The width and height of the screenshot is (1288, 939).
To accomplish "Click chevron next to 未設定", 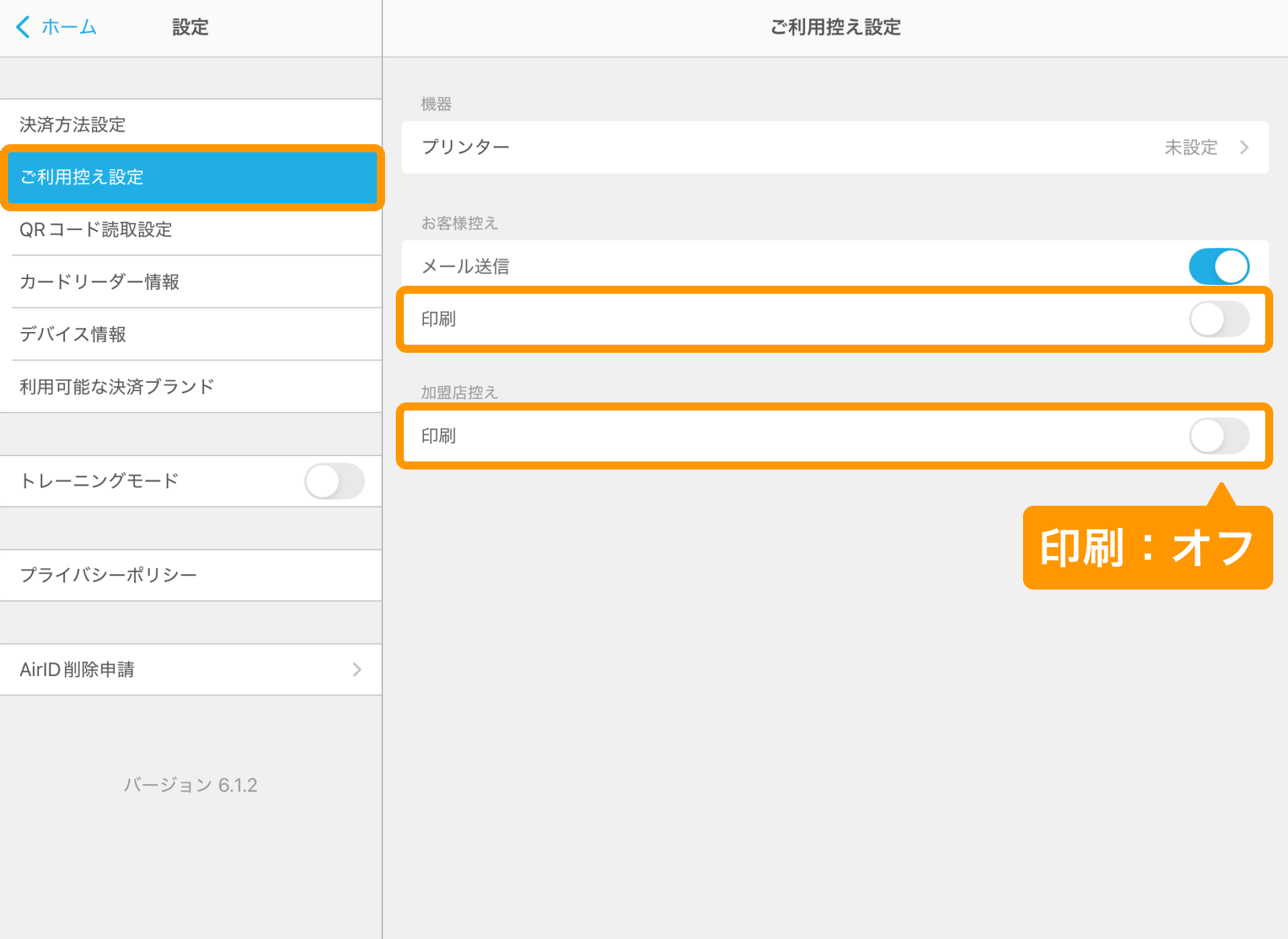I will [x=1244, y=147].
